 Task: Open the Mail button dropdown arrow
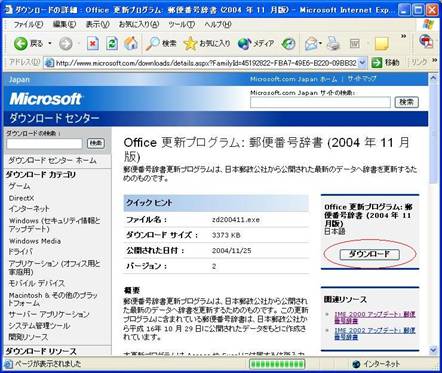click(x=320, y=44)
